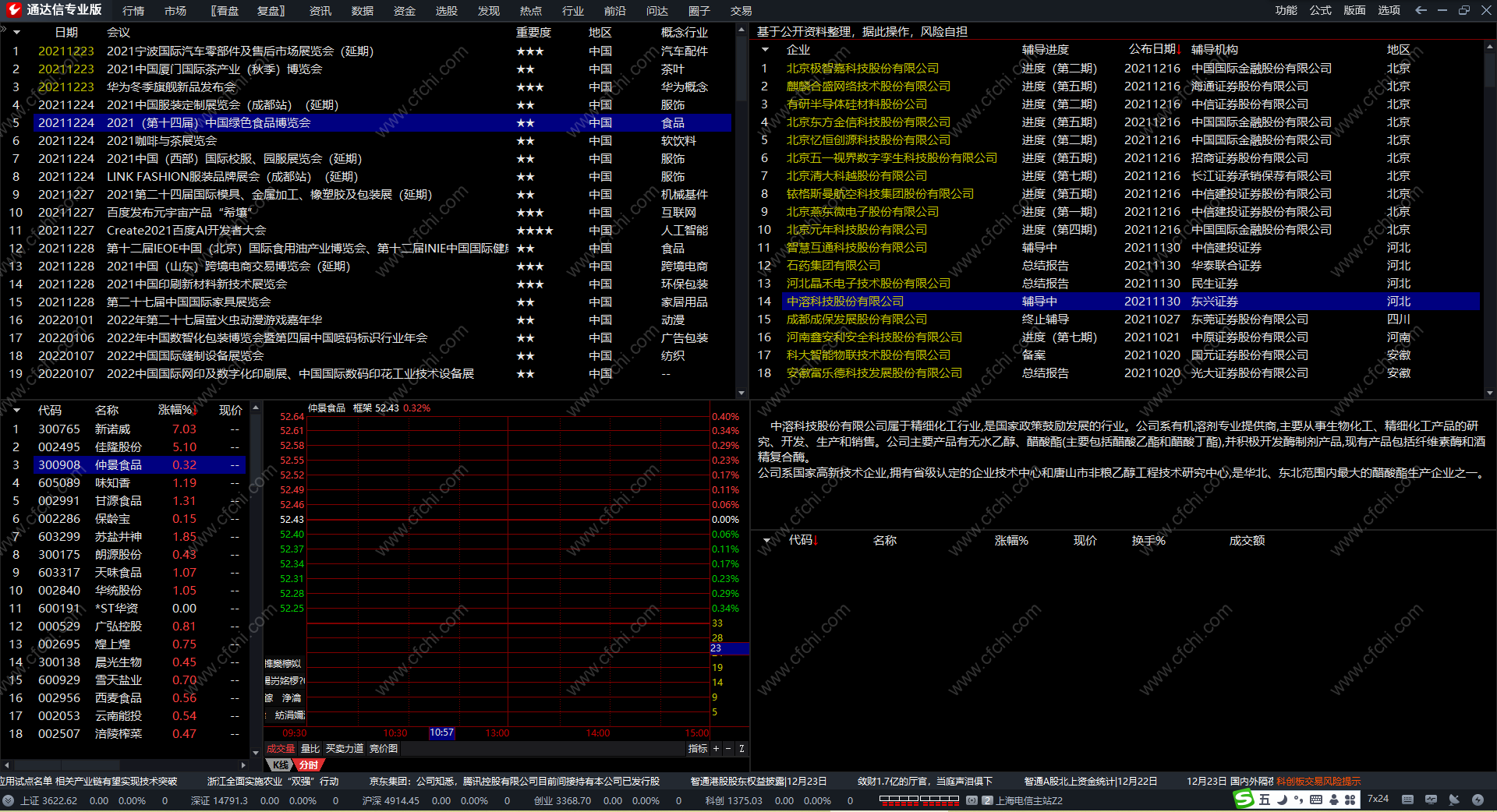1497x812 pixels.
Task: Open the 热点 menu
Action: pyautogui.click(x=531, y=11)
